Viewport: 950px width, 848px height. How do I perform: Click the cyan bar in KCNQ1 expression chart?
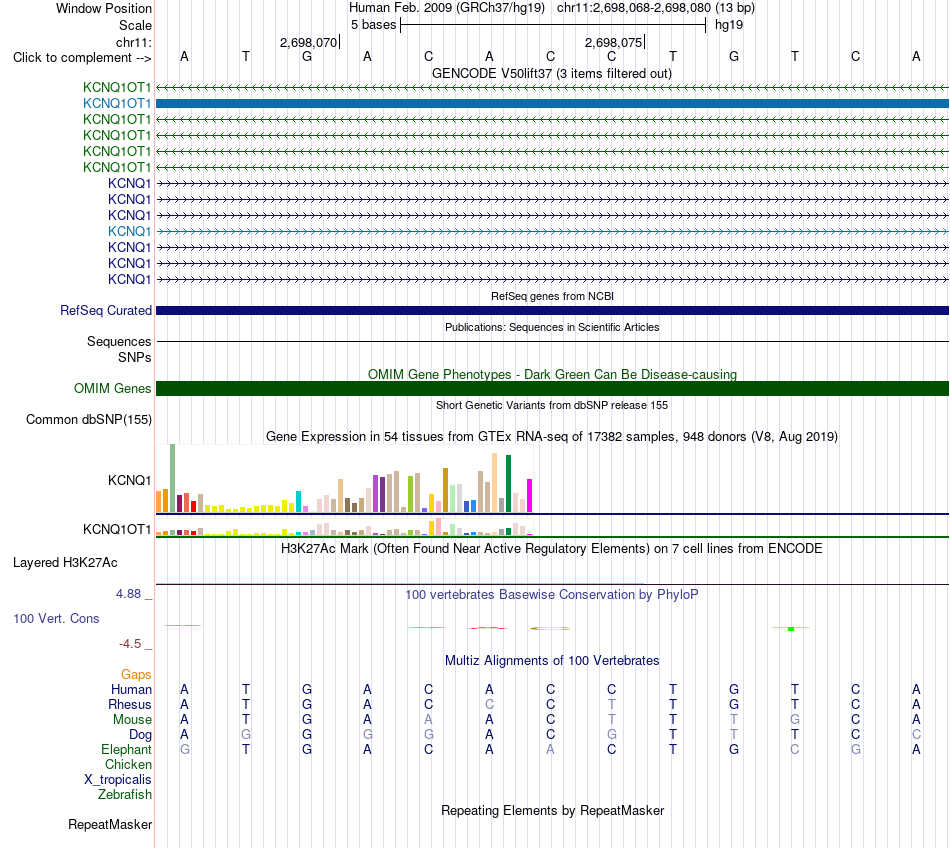tap(298, 502)
